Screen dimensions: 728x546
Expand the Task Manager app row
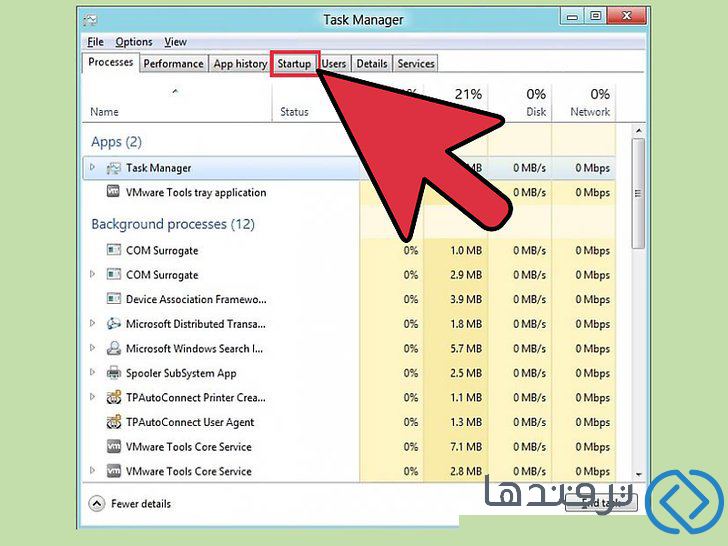click(x=92, y=167)
